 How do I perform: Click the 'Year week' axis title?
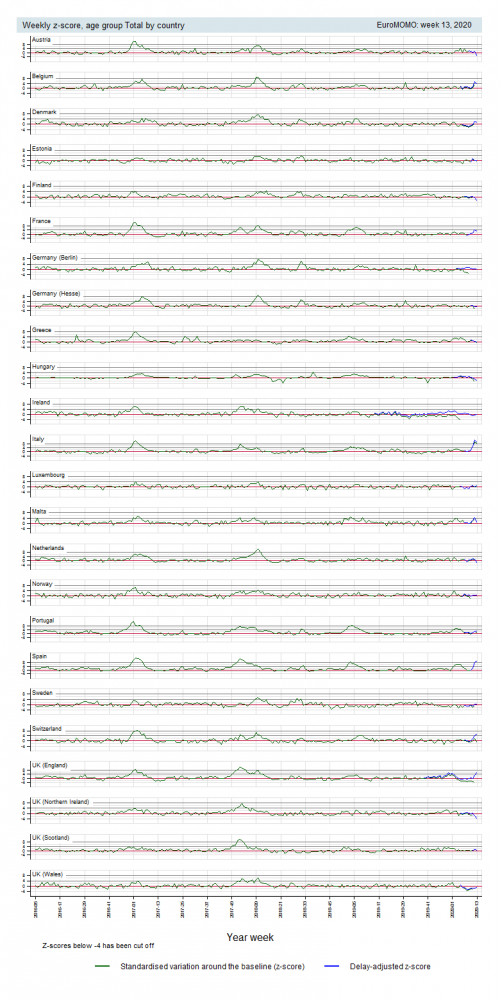(250, 938)
